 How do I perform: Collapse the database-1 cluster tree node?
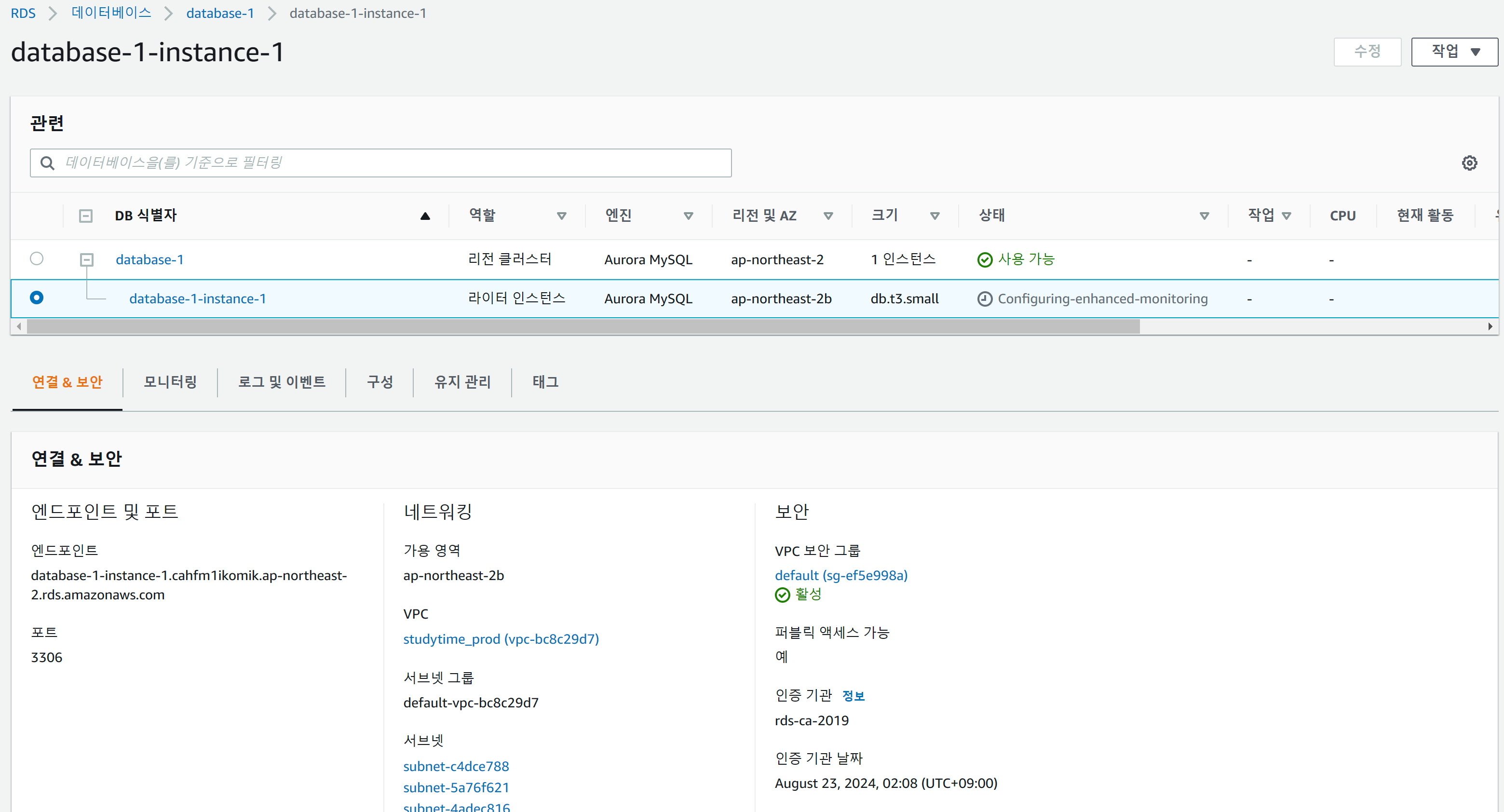click(x=86, y=259)
